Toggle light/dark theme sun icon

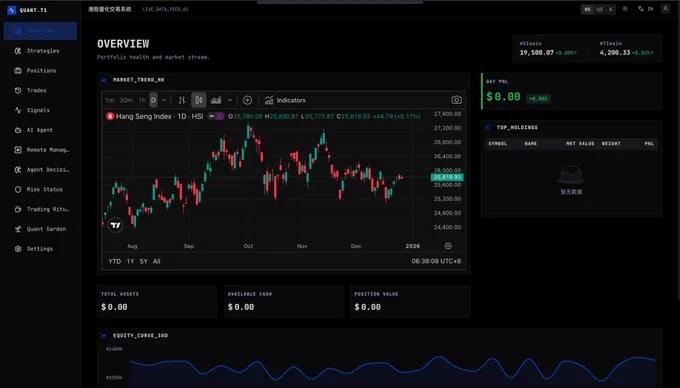(625, 9)
